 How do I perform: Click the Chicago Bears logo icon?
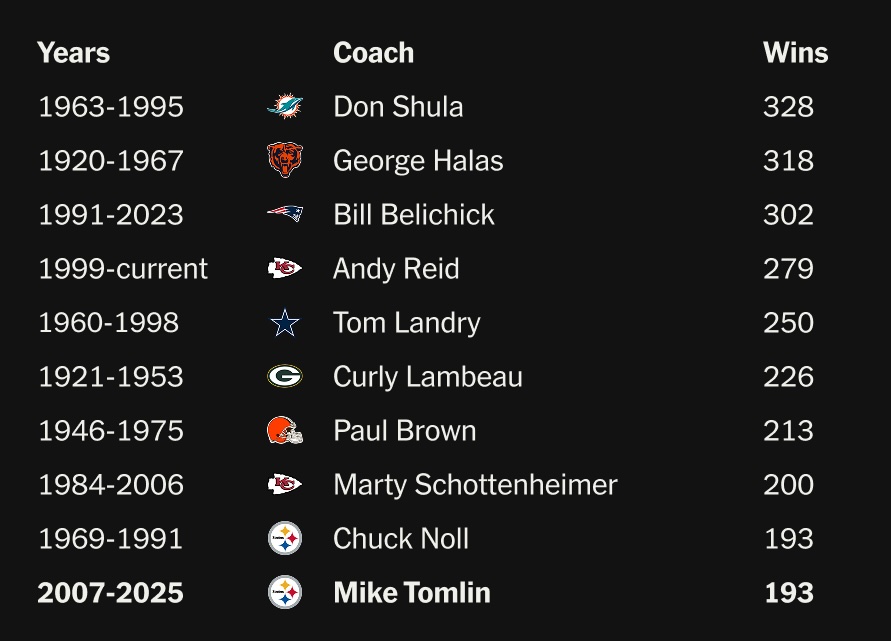click(x=285, y=160)
